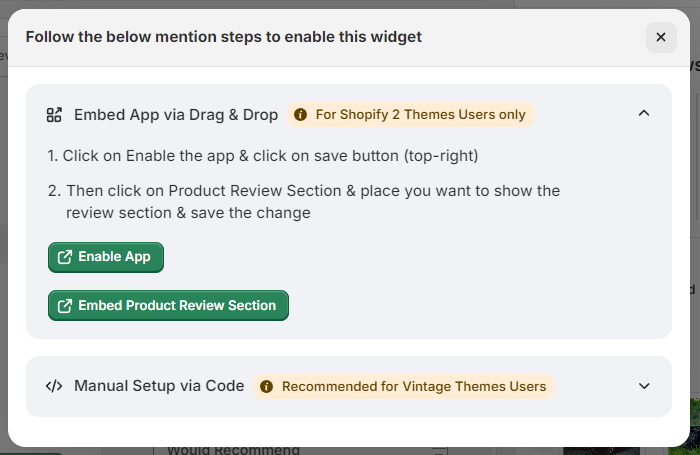This screenshot has width=700, height=455.
Task: Click the Enable App button
Action: pyautogui.click(x=106, y=257)
